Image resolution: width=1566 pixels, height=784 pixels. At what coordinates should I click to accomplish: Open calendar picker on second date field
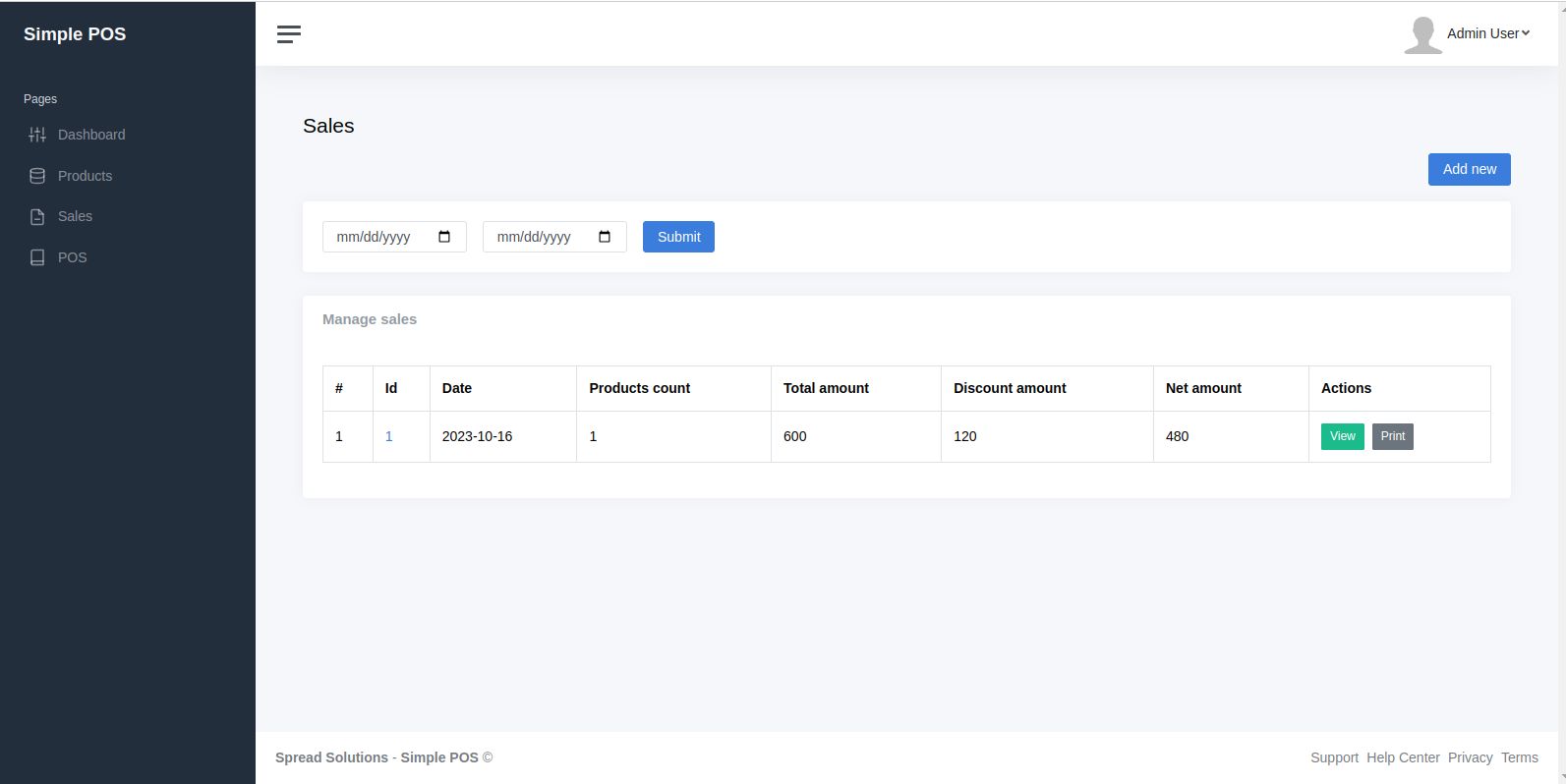(x=605, y=237)
